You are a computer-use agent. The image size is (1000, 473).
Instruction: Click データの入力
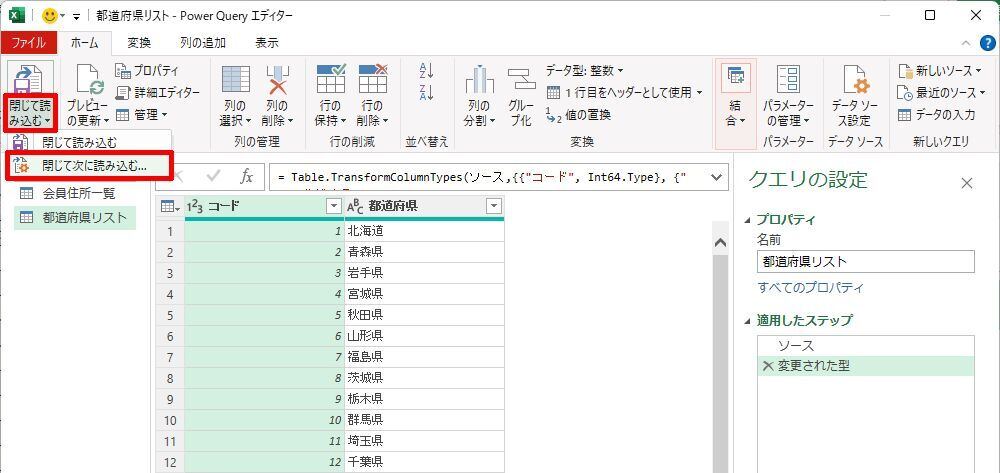[x=936, y=115]
